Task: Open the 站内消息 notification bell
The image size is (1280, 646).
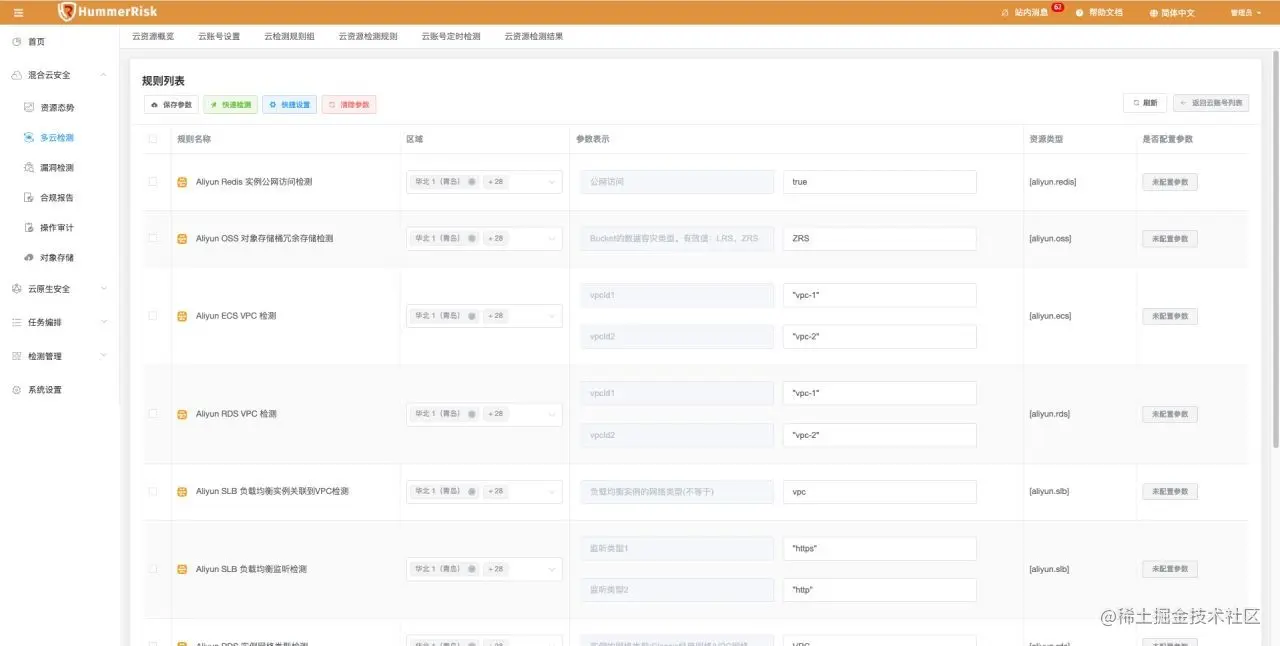Action: tap(1006, 13)
